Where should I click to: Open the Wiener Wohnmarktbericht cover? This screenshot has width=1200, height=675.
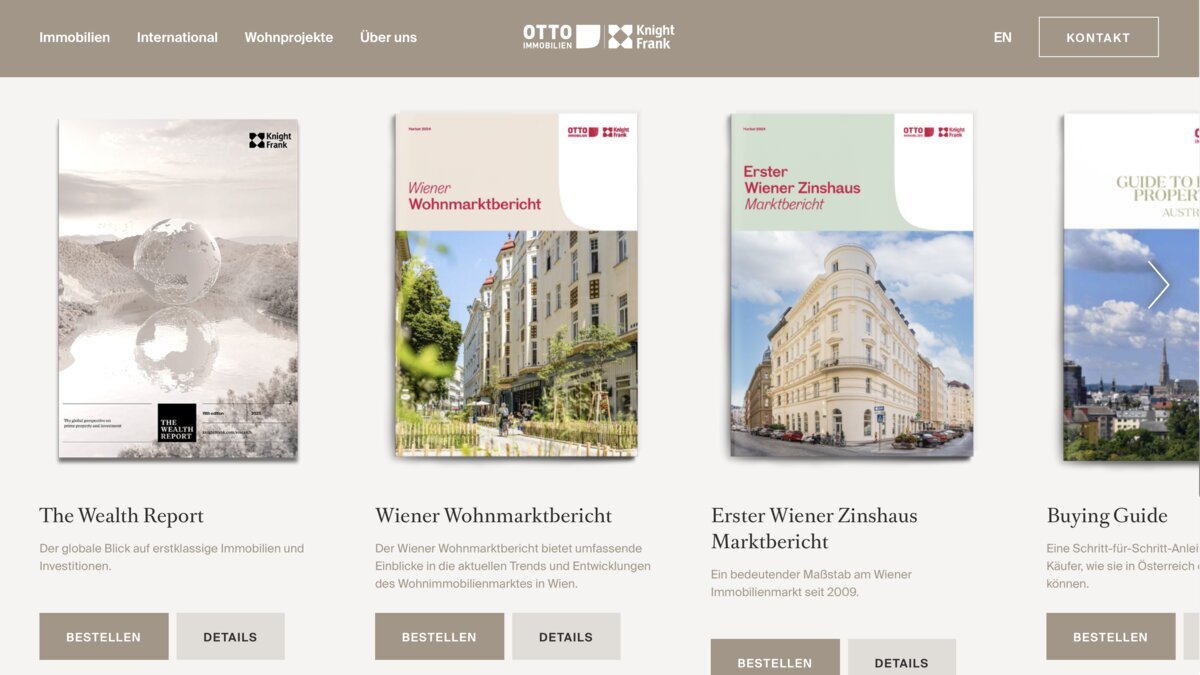tap(516, 285)
